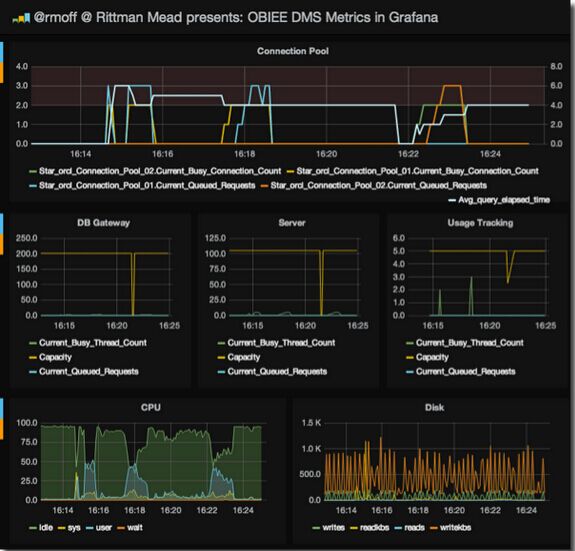Open the Disk panel title menu
Image resolution: width=575 pixels, height=551 pixels.
coord(434,408)
